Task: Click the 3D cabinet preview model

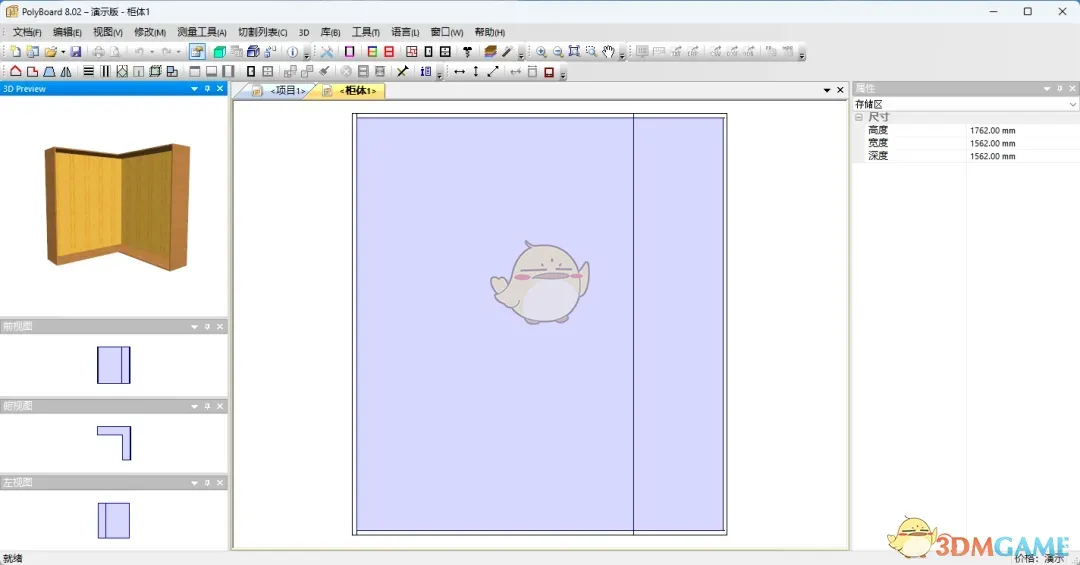Action: [117, 206]
